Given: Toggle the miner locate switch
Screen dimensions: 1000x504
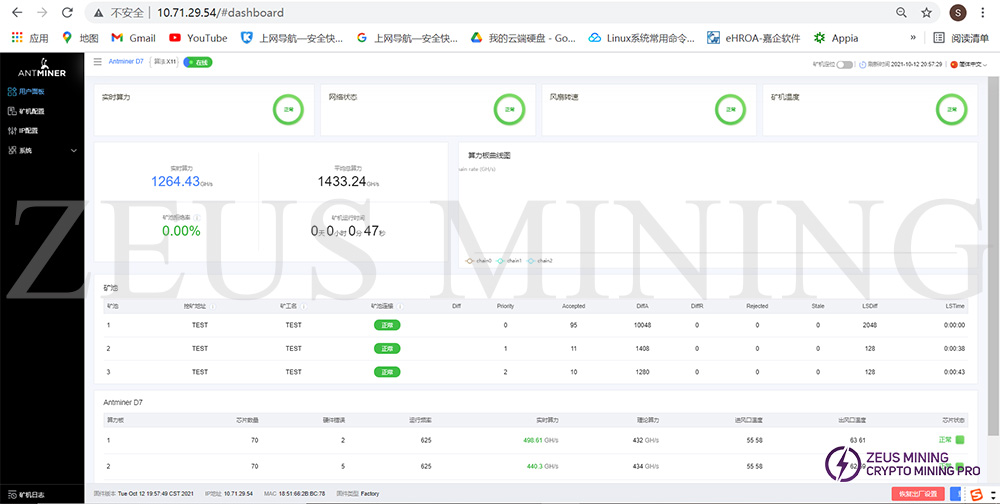Looking at the screenshot, I should (x=845, y=63).
